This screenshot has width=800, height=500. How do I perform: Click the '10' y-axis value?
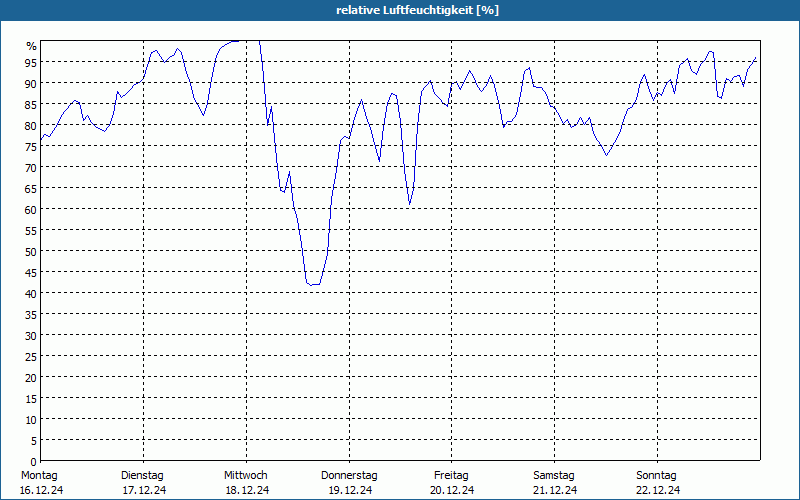click(x=31, y=419)
